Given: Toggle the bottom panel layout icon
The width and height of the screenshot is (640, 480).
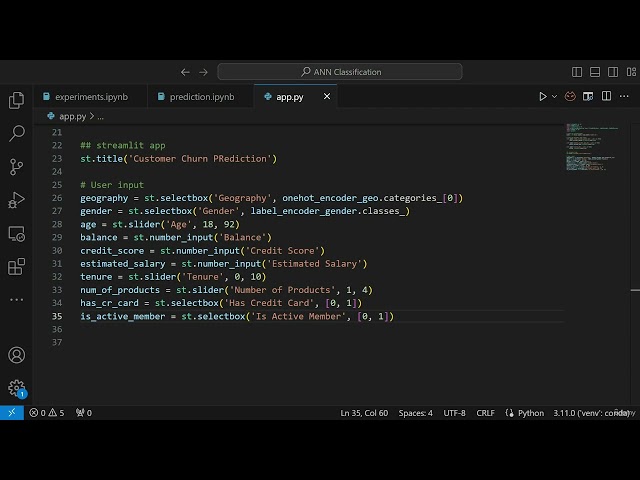Looking at the screenshot, I should click(x=595, y=72).
